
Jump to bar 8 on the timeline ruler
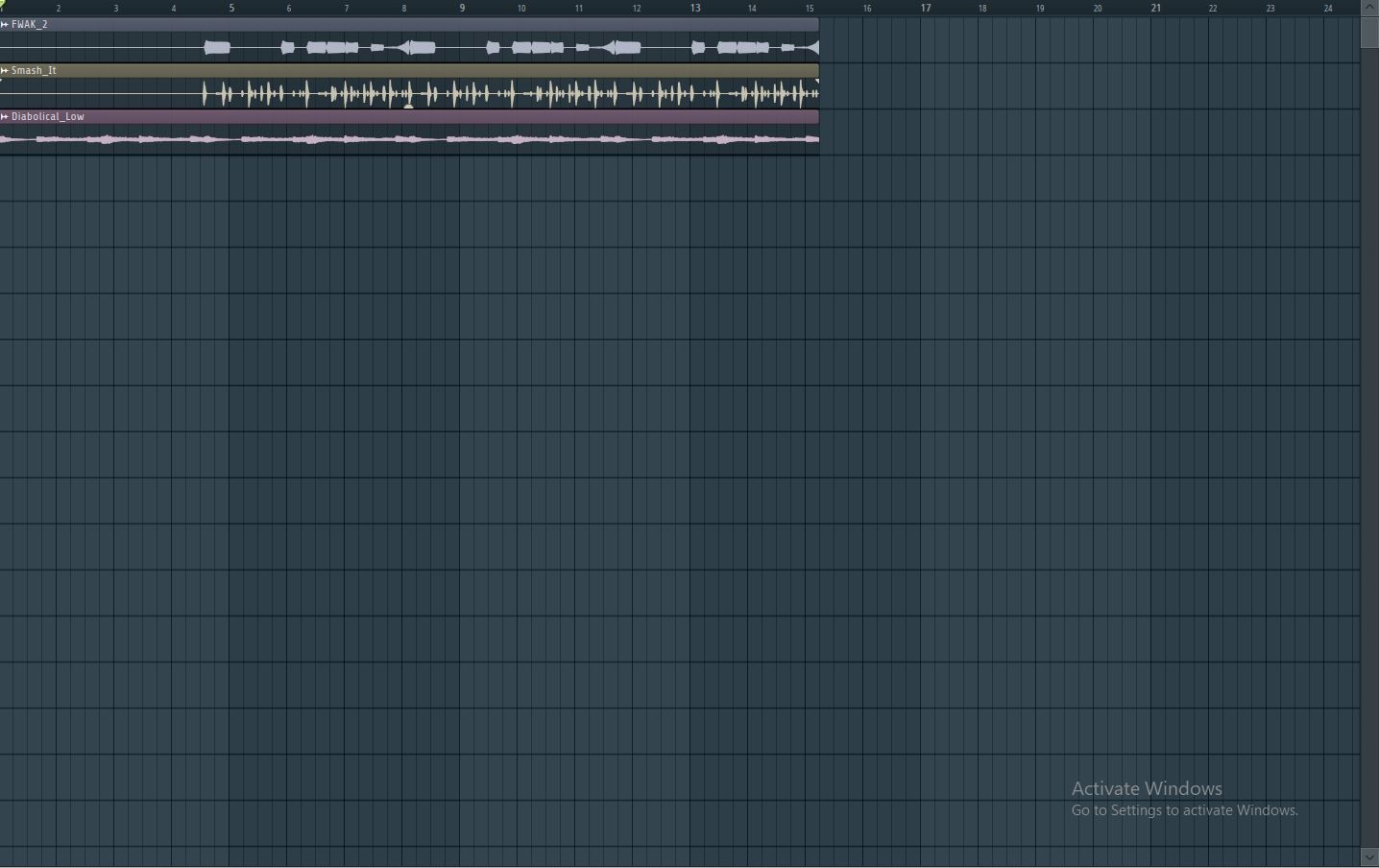pos(404,8)
